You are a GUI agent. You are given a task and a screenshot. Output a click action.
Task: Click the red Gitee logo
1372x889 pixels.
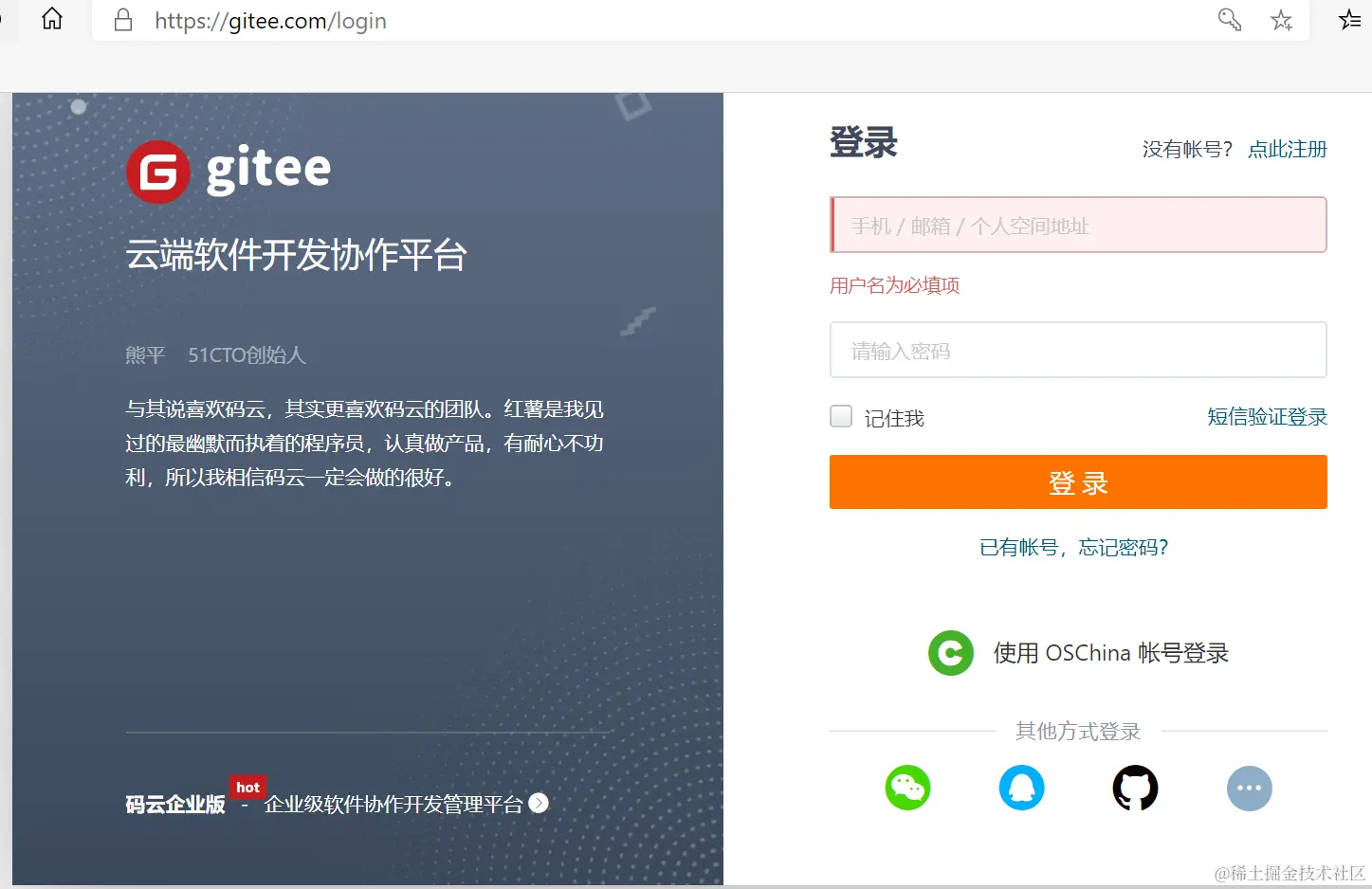pyautogui.click(x=158, y=172)
